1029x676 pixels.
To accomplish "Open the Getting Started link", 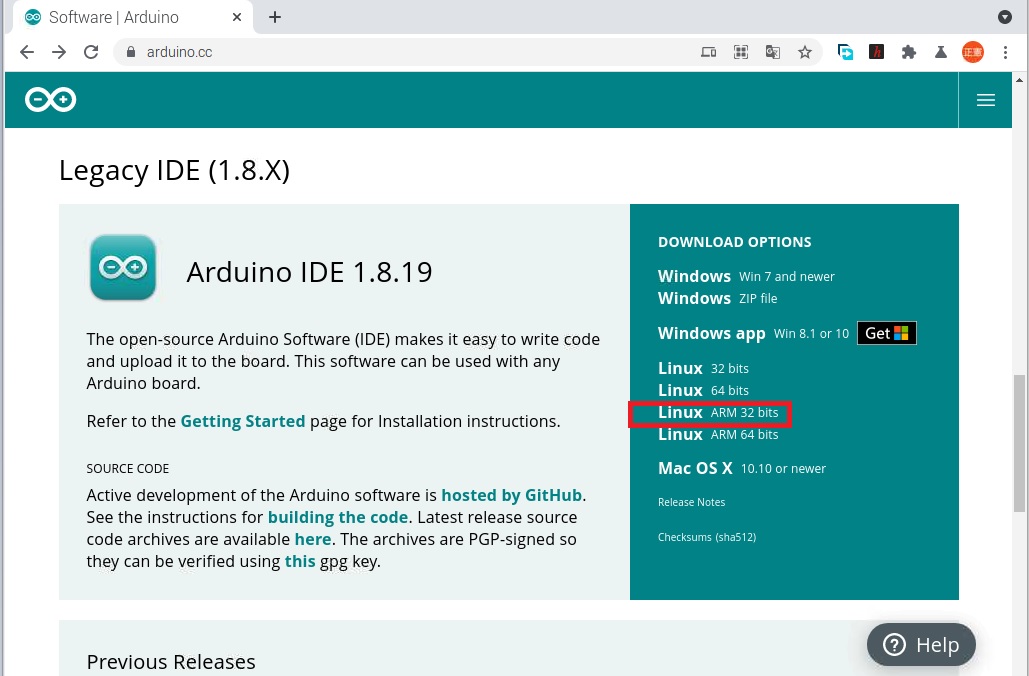I will [242, 421].
